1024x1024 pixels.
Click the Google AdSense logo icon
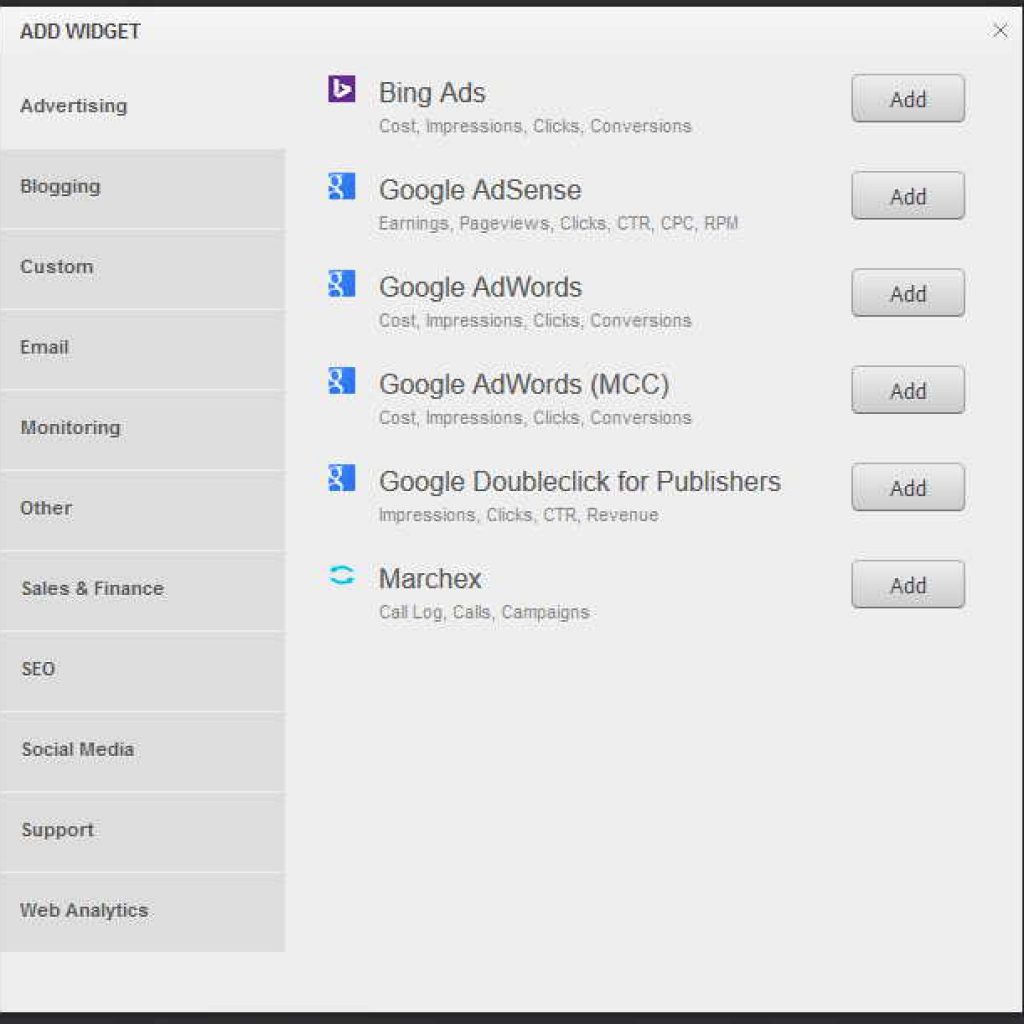[x=342, y=185]
